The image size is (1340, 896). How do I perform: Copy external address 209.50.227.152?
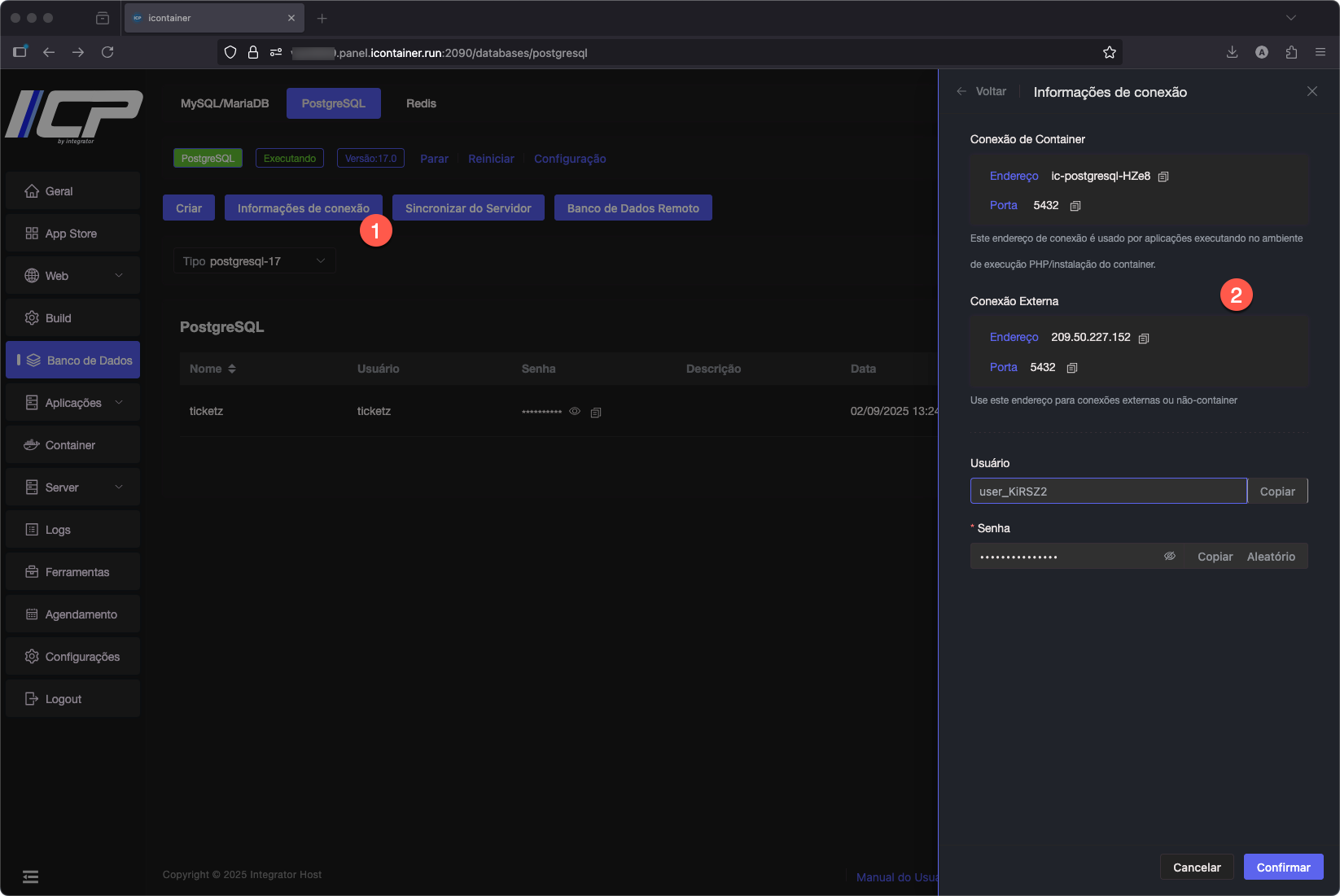pos(1144,338)
